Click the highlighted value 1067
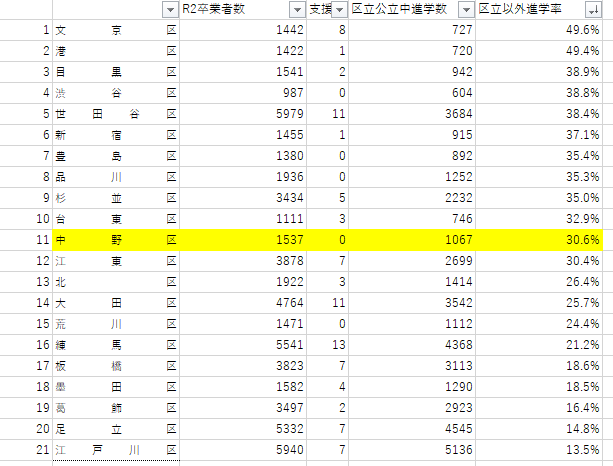Screen dimensions: 613x466 pyautogui.click(x=412, y=240)
